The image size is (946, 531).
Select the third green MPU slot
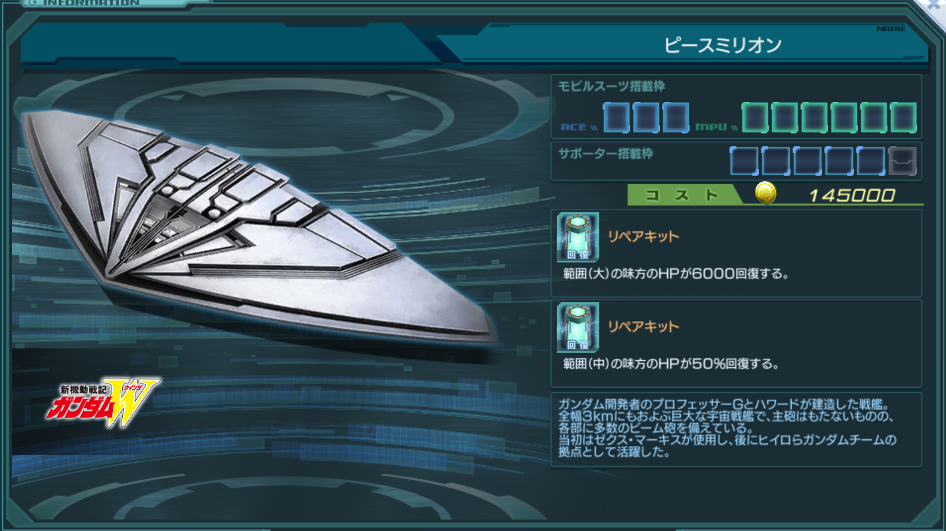[x=814, y=117]
